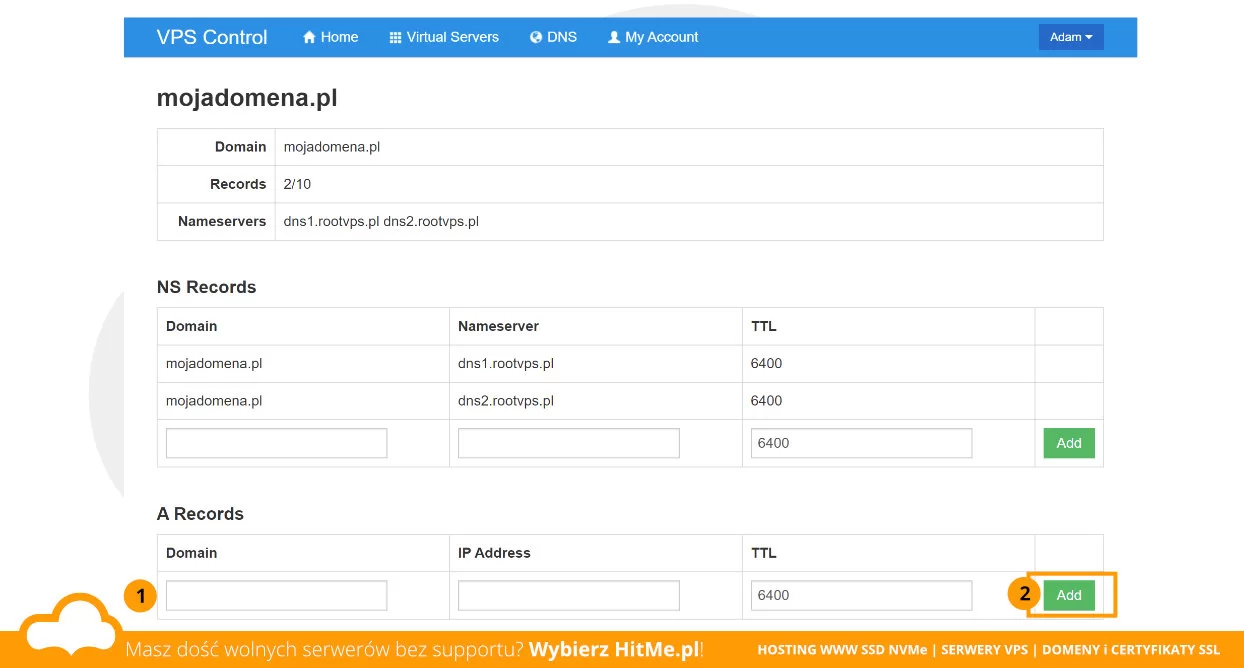Add the NS record with the Add button
Viewport: 1244px width, 668px height.
(x=1069, y=443)
